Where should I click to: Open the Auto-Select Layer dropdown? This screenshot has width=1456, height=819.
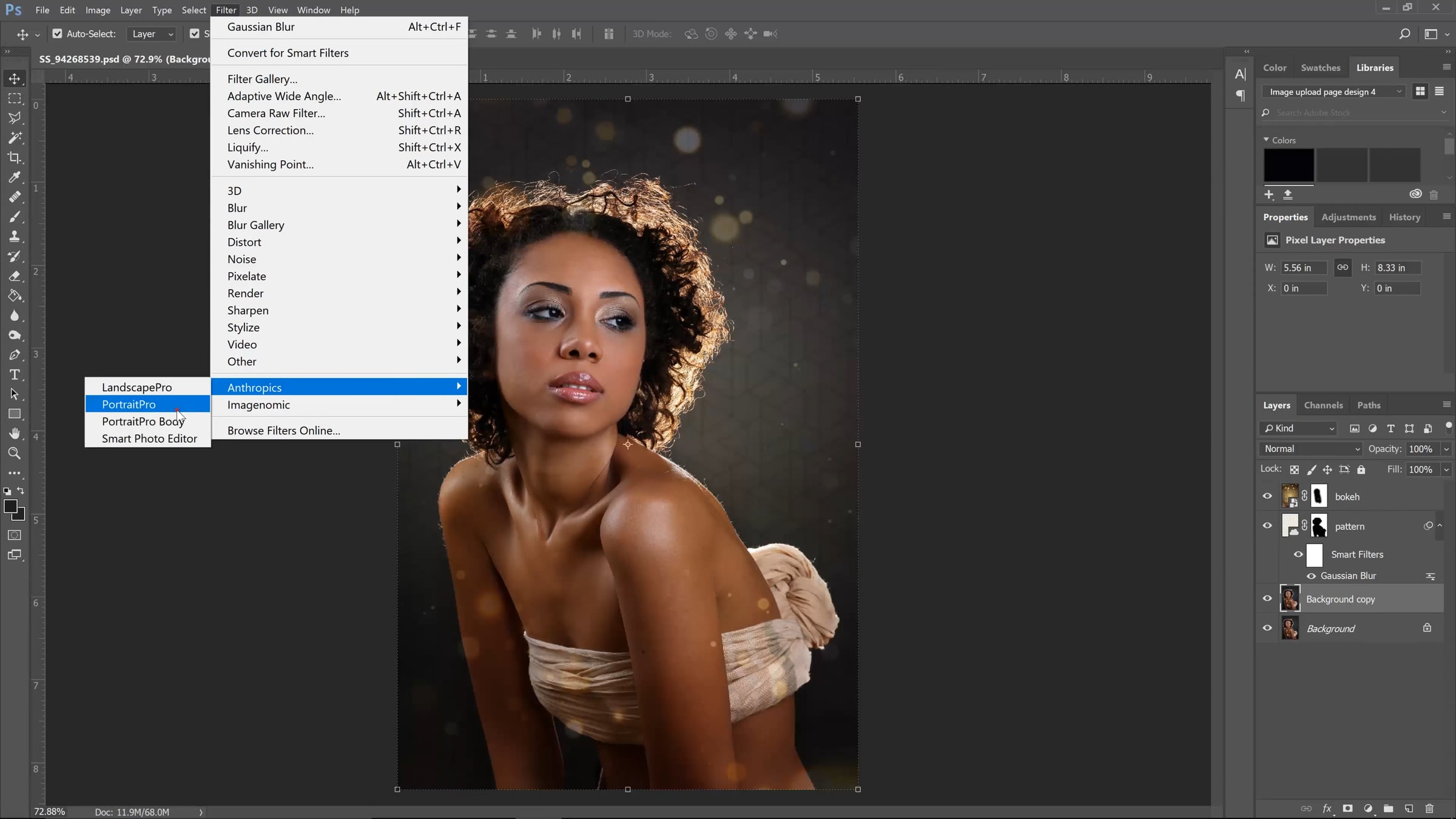(x=152, y=34)
